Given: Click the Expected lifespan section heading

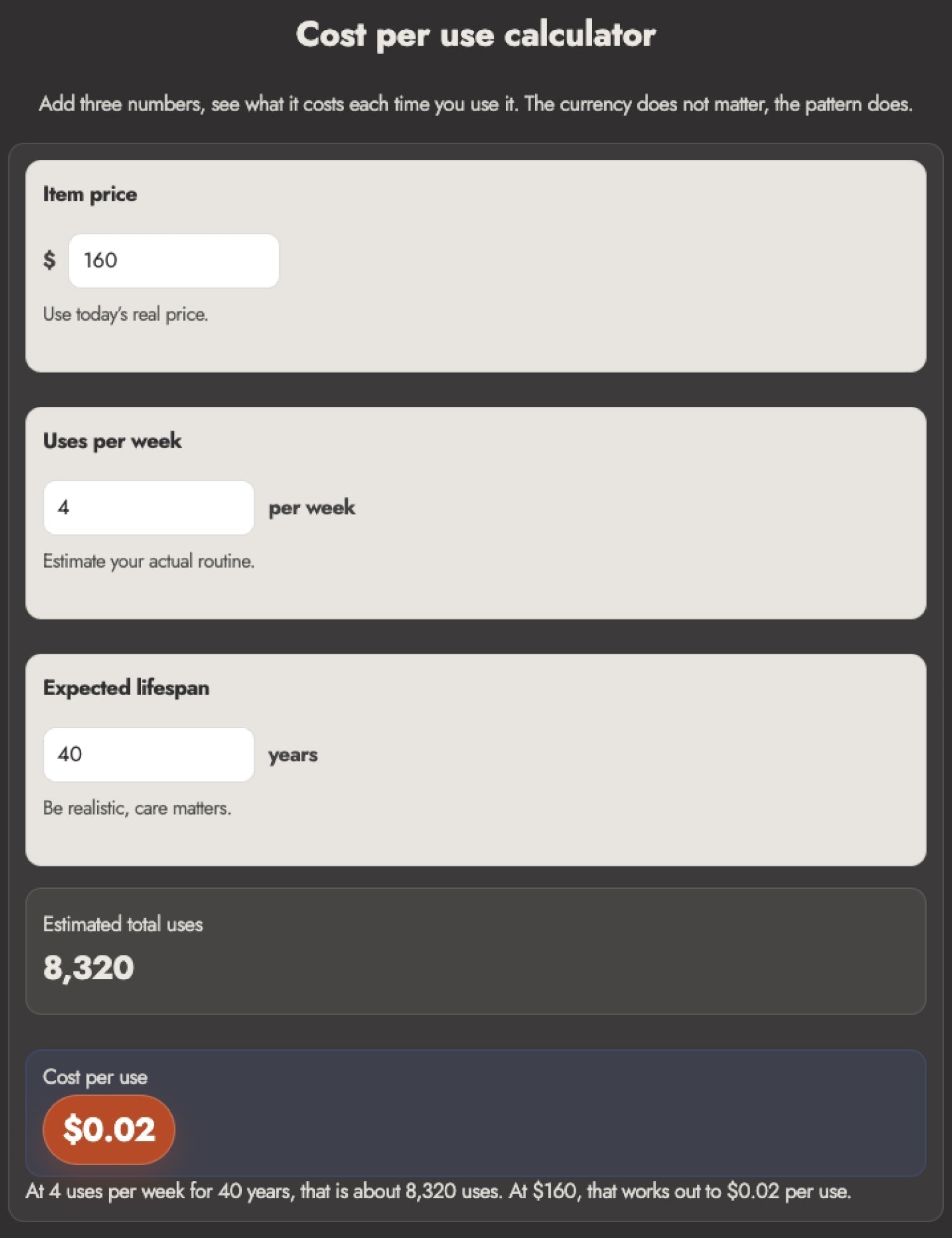Looking at the screenshot, I should coord(125,688).
